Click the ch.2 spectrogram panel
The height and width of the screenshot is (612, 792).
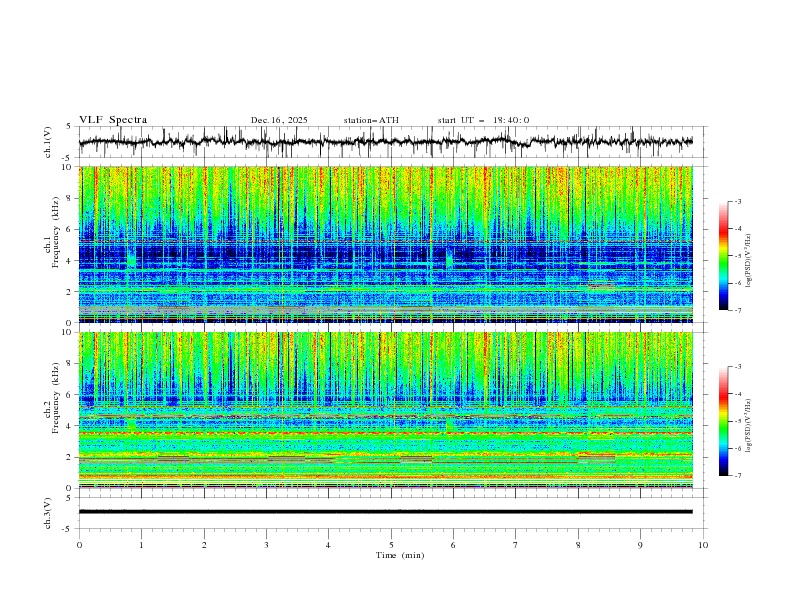tap(386, 410)
